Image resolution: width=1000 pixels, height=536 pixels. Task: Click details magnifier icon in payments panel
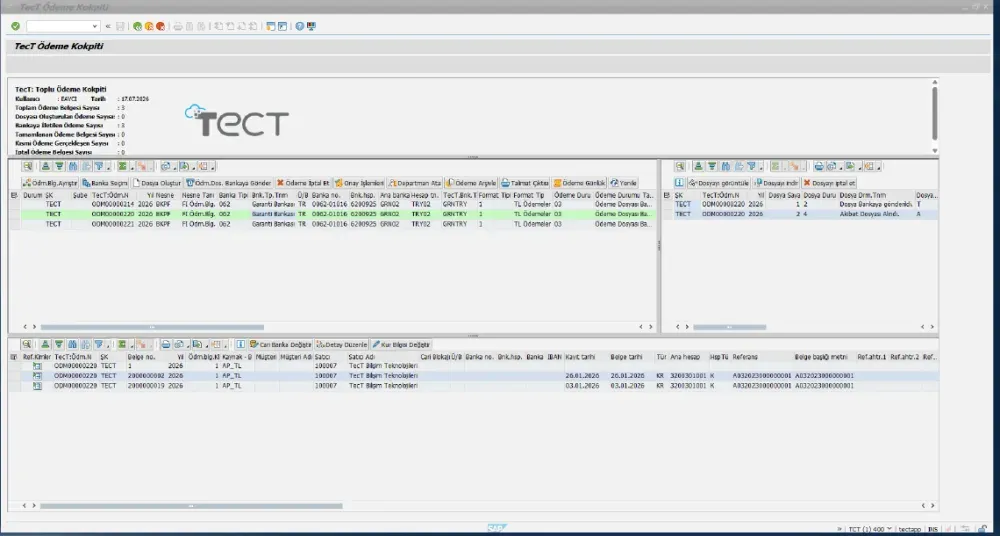point(27,166)
